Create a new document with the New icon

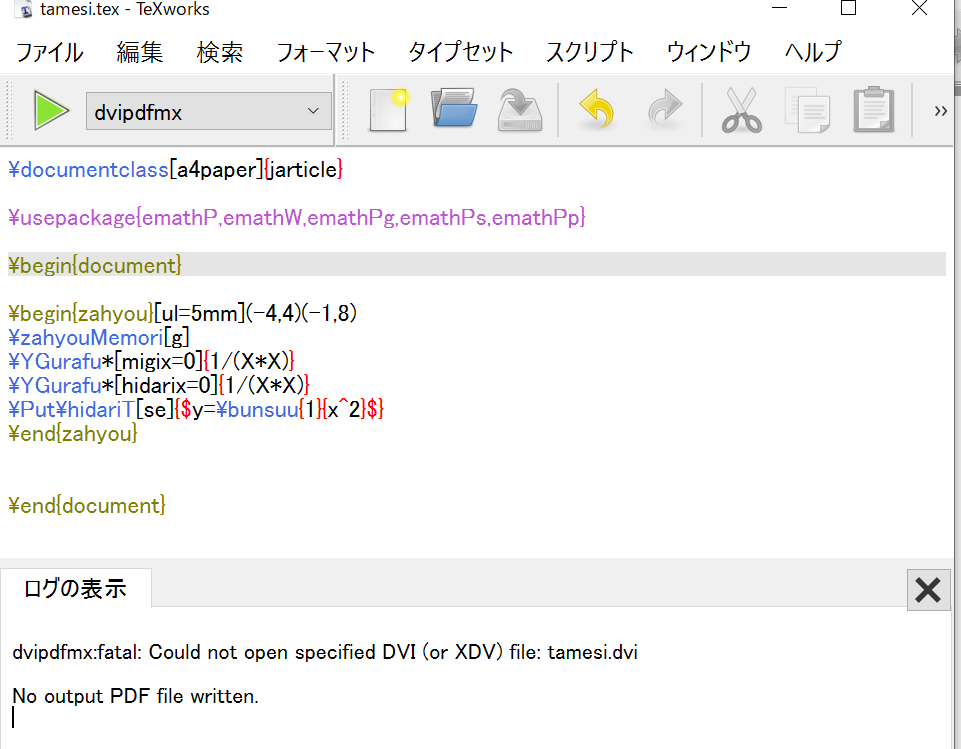coord(388,110)
